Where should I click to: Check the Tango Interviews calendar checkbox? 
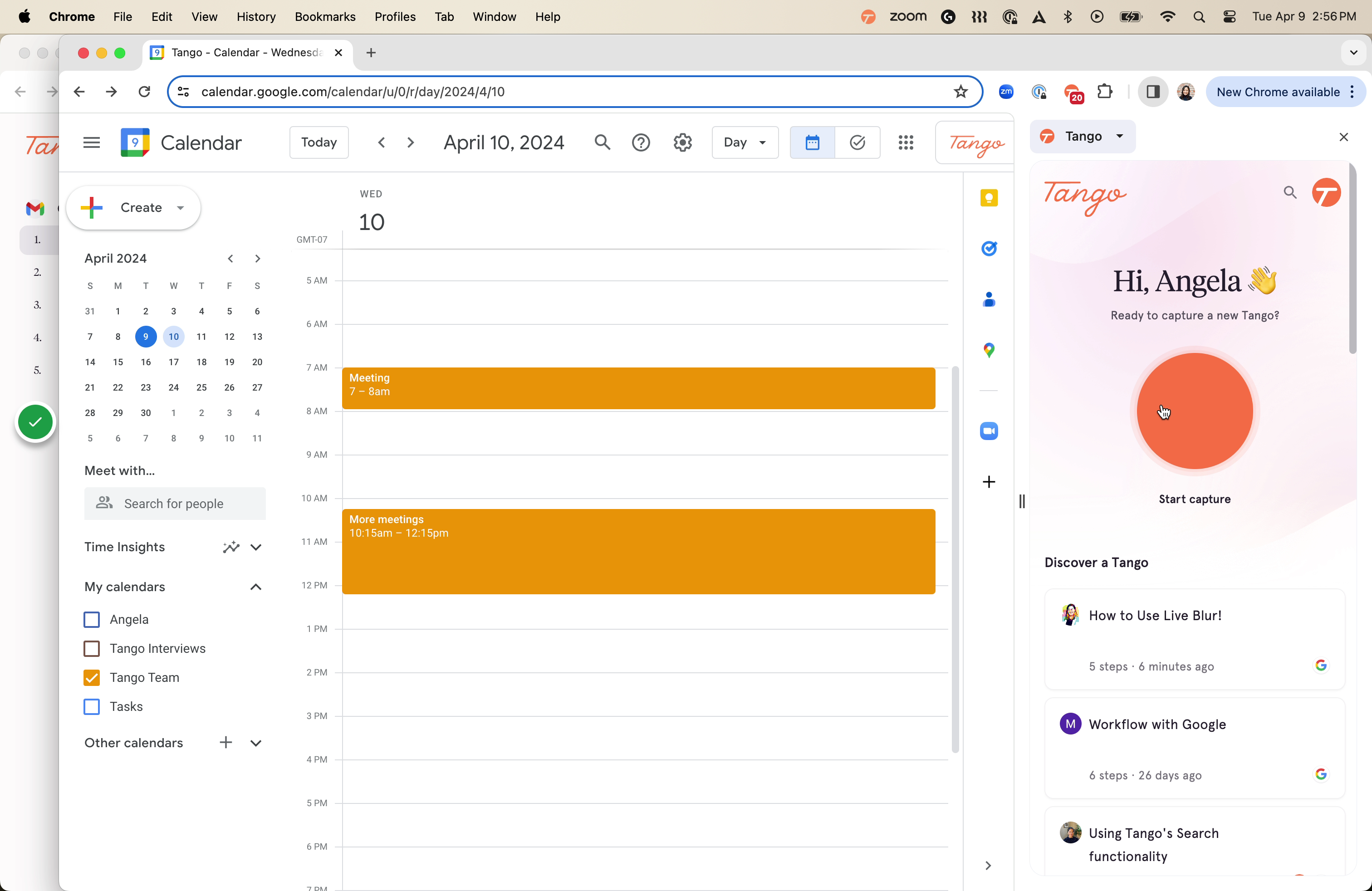click(92, 648)
